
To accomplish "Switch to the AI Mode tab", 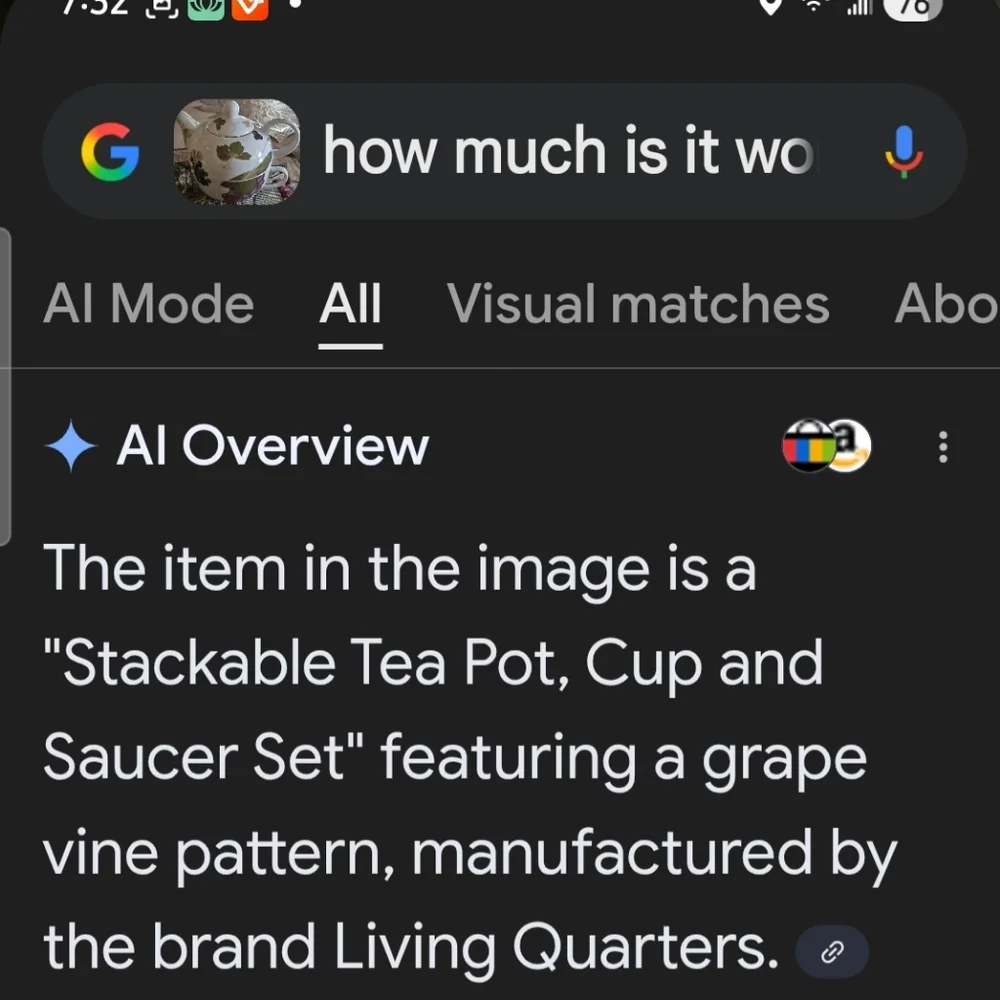I will click(x=149, y=304).
